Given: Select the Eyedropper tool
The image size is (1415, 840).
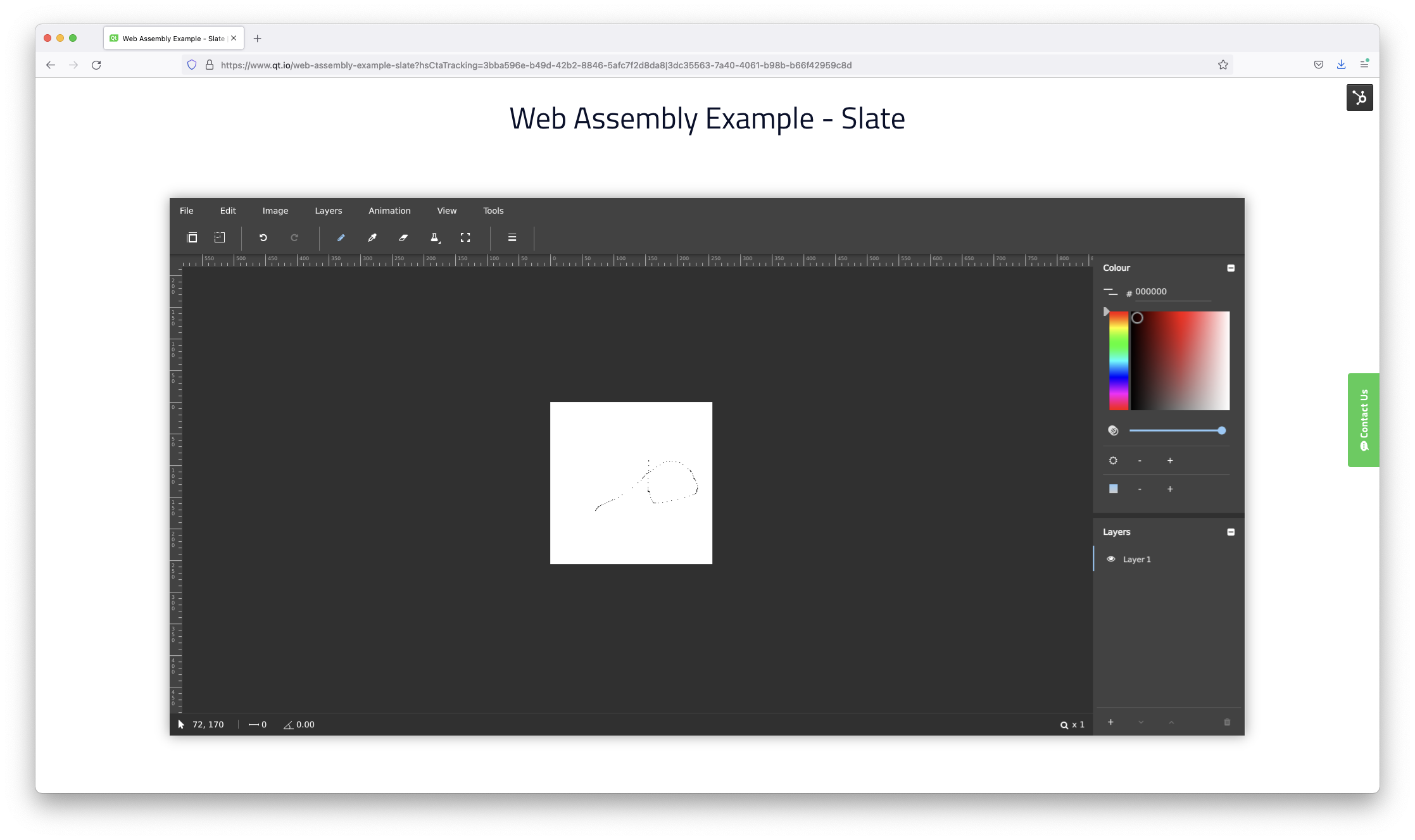Looking at the screenshot, I should [x=372, y=237].
